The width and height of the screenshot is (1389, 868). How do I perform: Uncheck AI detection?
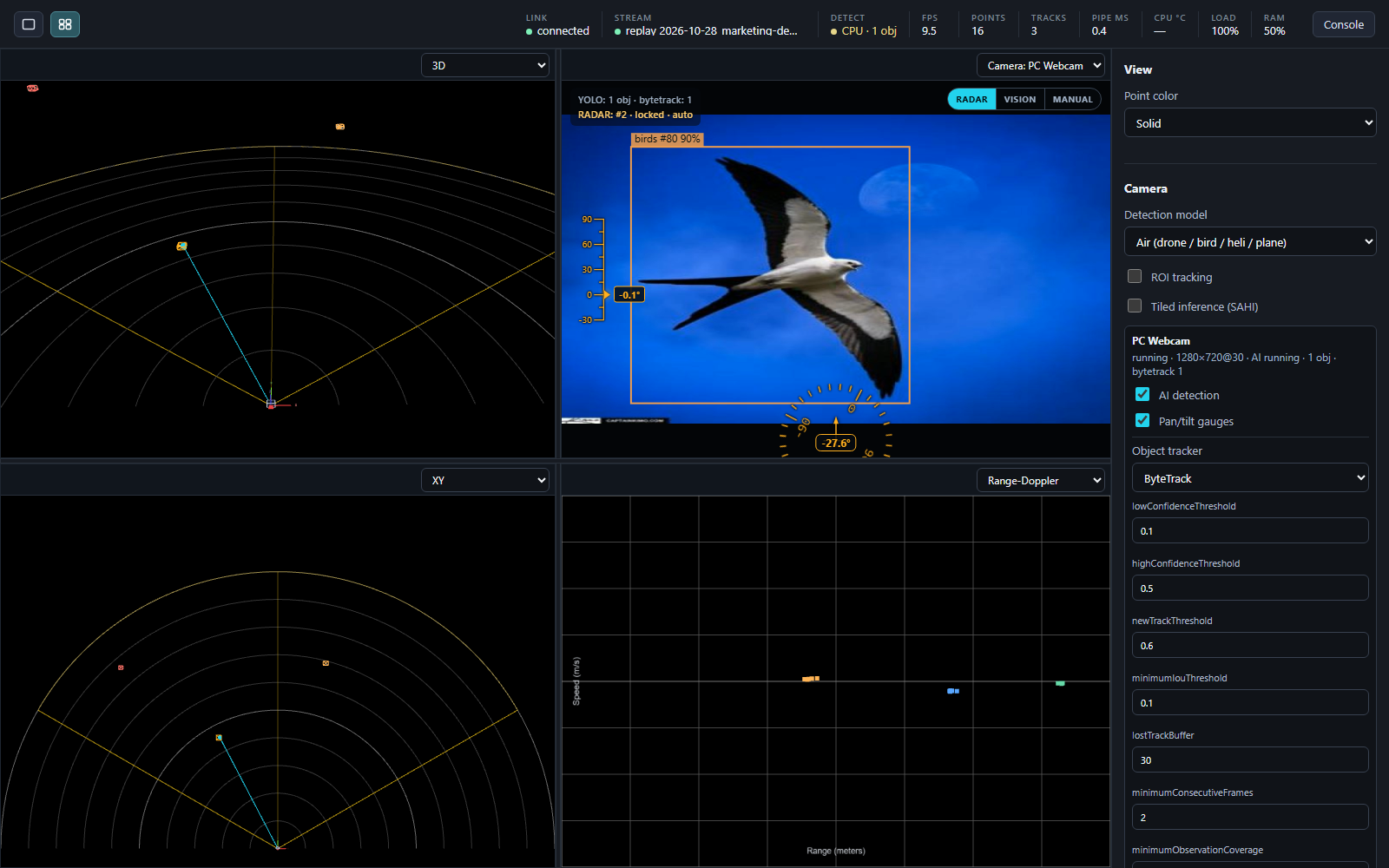pos(1142,394)
